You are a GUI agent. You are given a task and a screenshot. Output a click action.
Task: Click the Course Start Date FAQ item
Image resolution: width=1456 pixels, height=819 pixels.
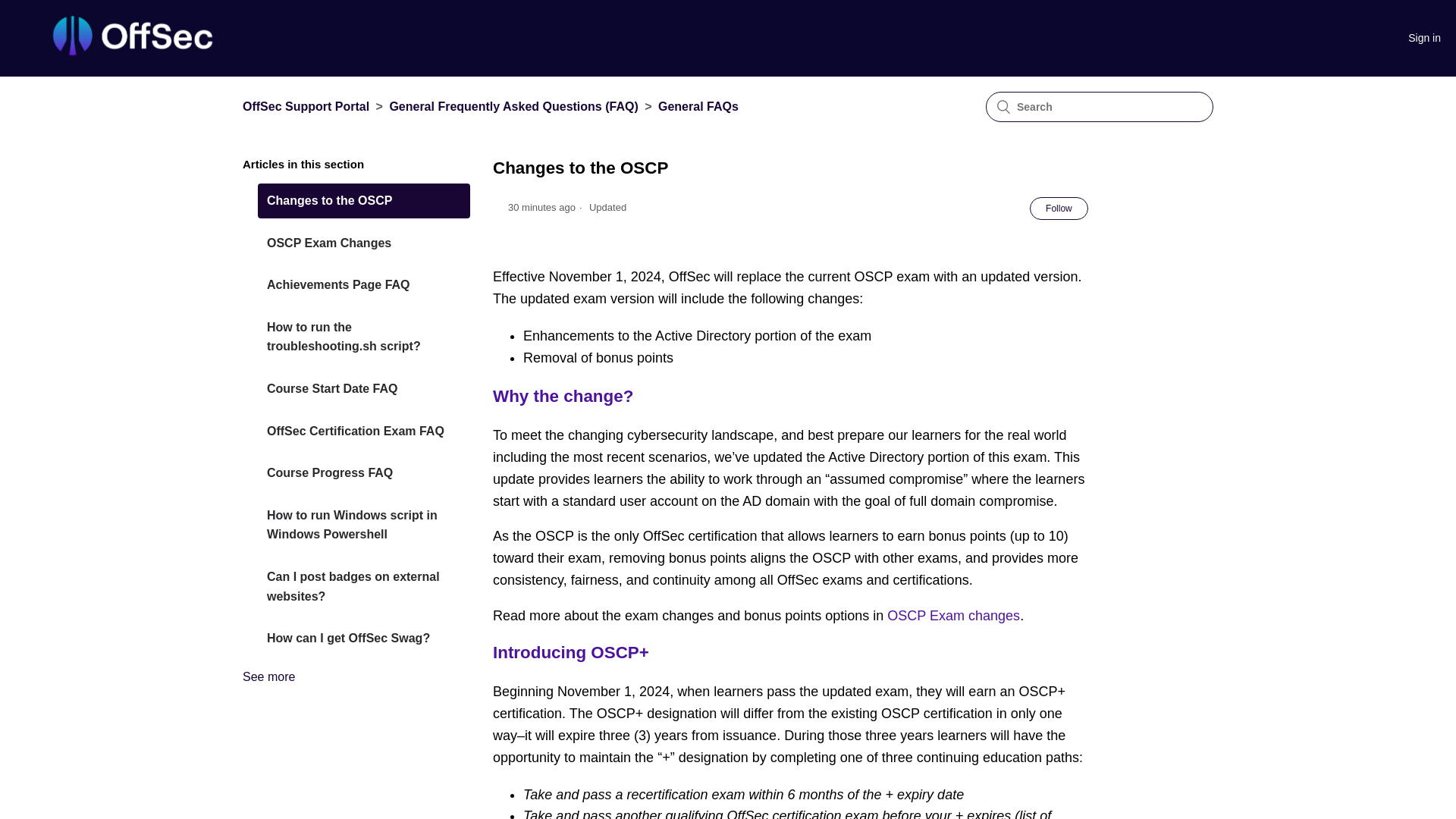click(x=332, y=388)
